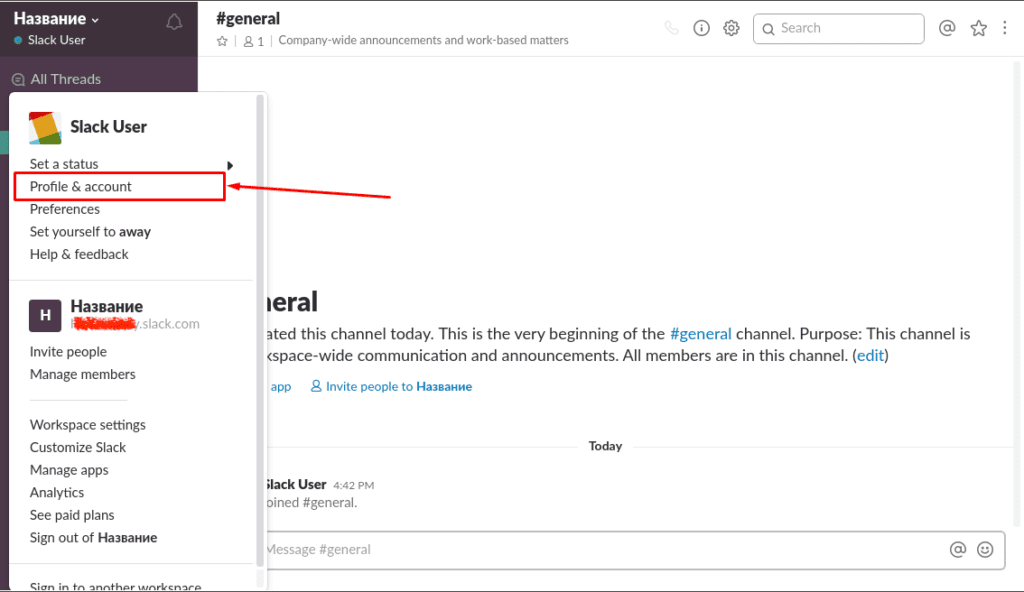Viewport: 1024px width, 592px height.
Task: Click the edit purpose link
Action: tap(870, 356)
